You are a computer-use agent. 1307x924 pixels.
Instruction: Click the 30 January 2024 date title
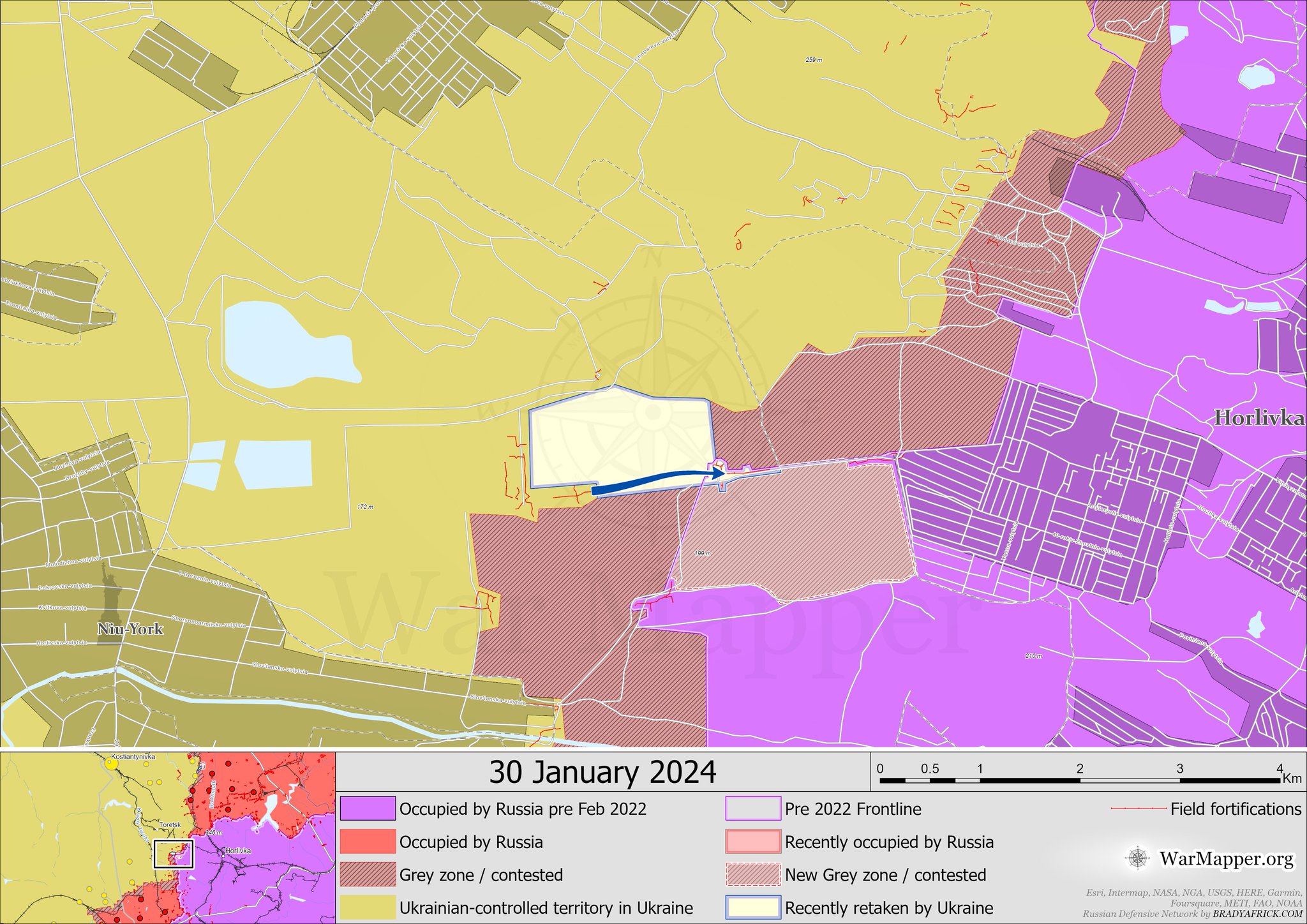click(602, 772)
